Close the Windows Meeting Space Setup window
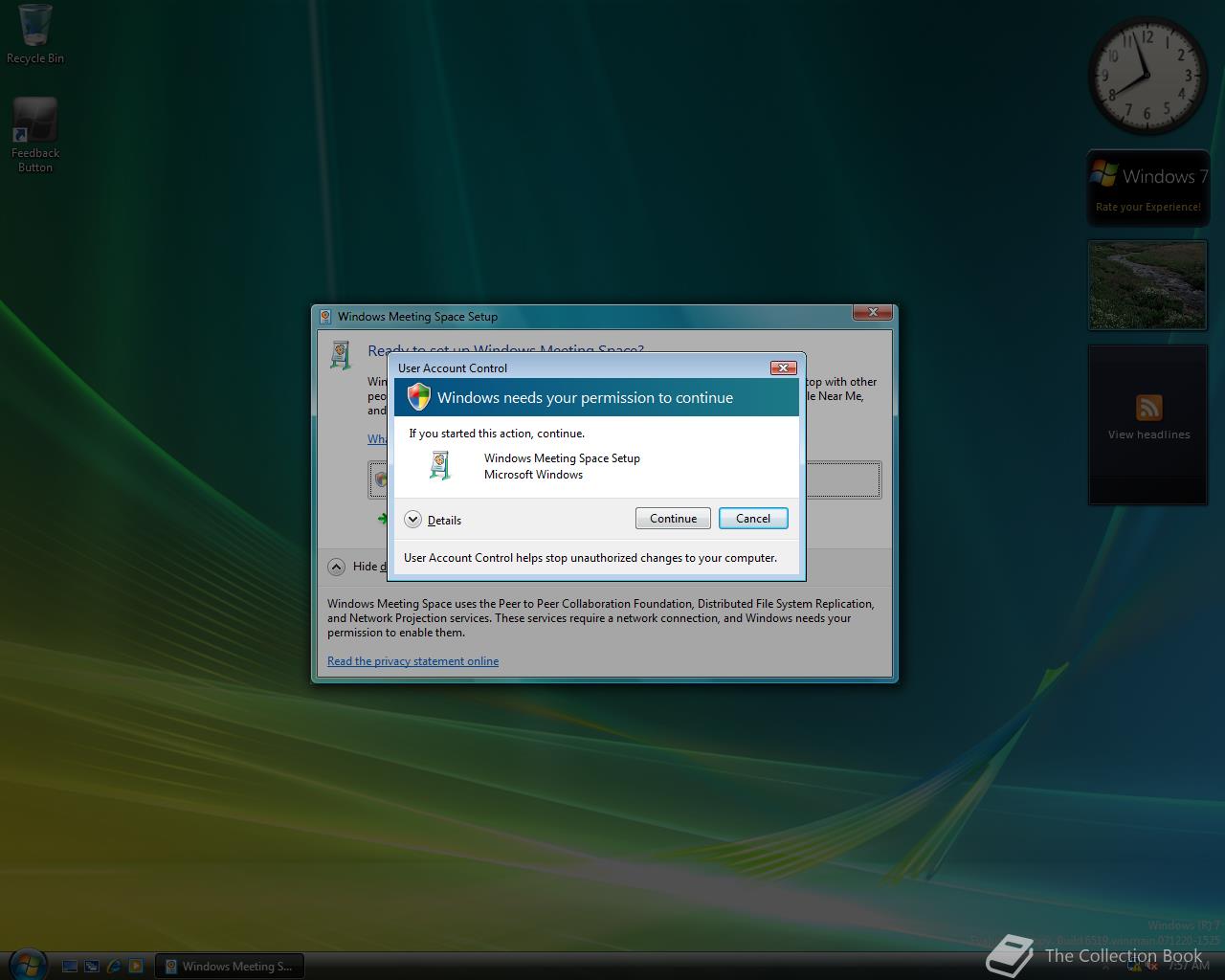Viewport: 1225px width, 980px height. (x=873, y=313)
